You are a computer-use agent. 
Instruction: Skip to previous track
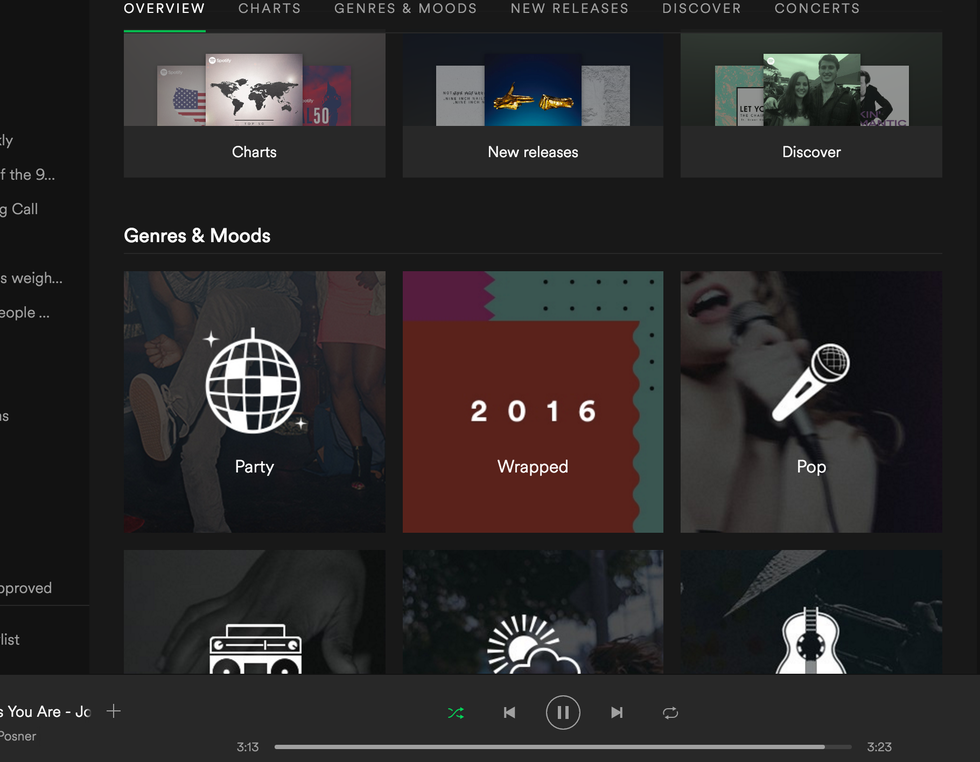(509, 713)
